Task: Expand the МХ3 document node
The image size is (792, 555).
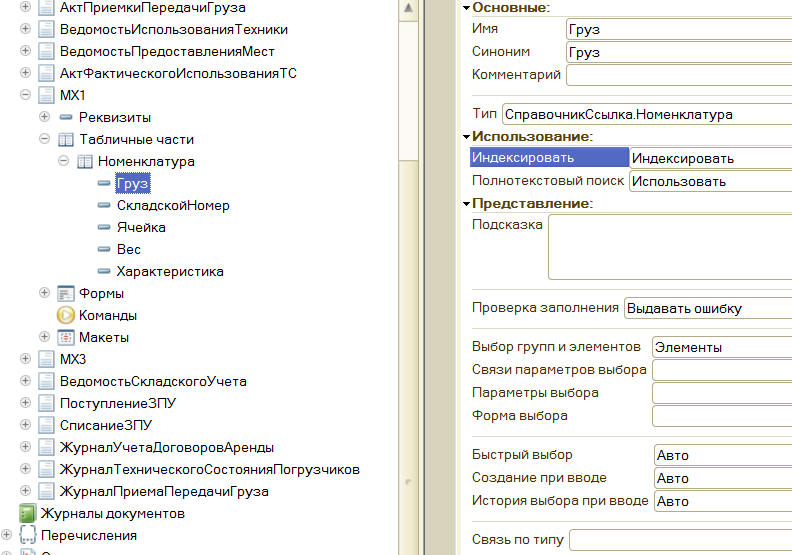Action: 25,359
